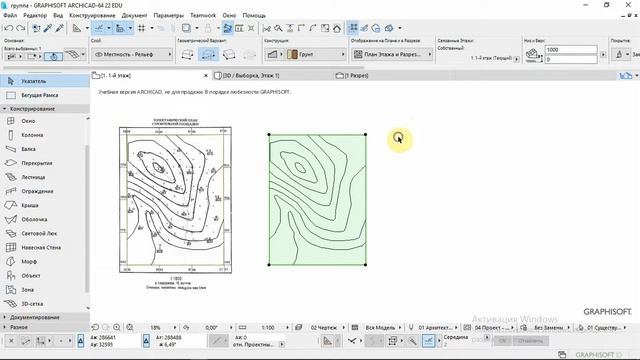Toggle the suspend groups icon

(228, 28)
